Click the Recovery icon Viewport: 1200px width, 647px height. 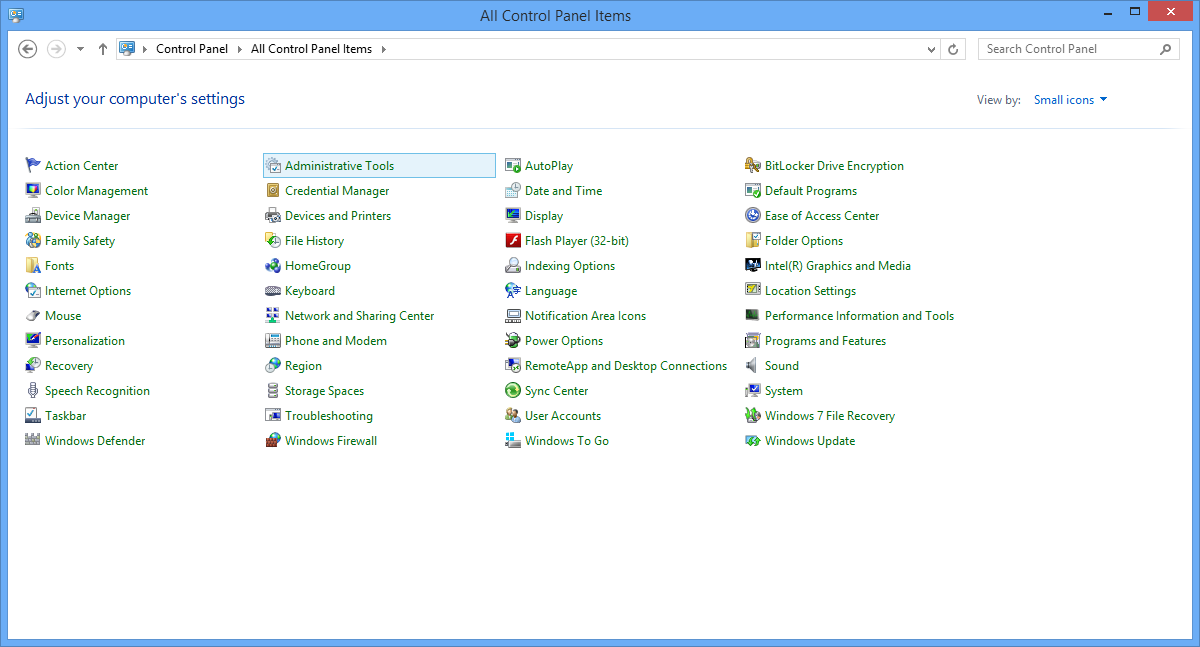[33, 366]
